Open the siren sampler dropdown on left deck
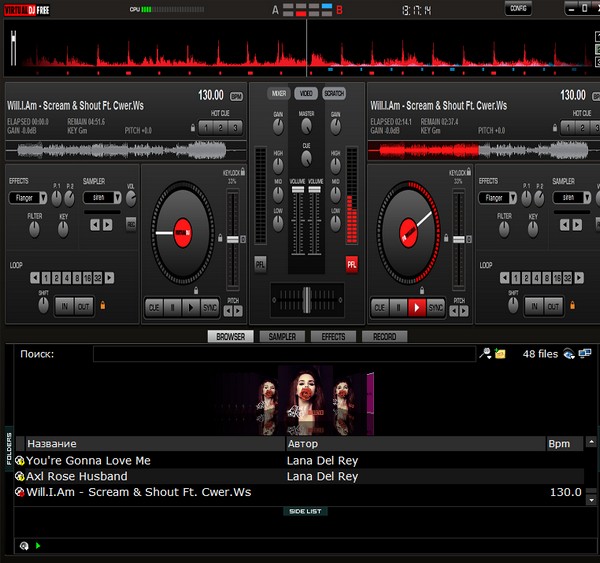 tap(100, 198)
